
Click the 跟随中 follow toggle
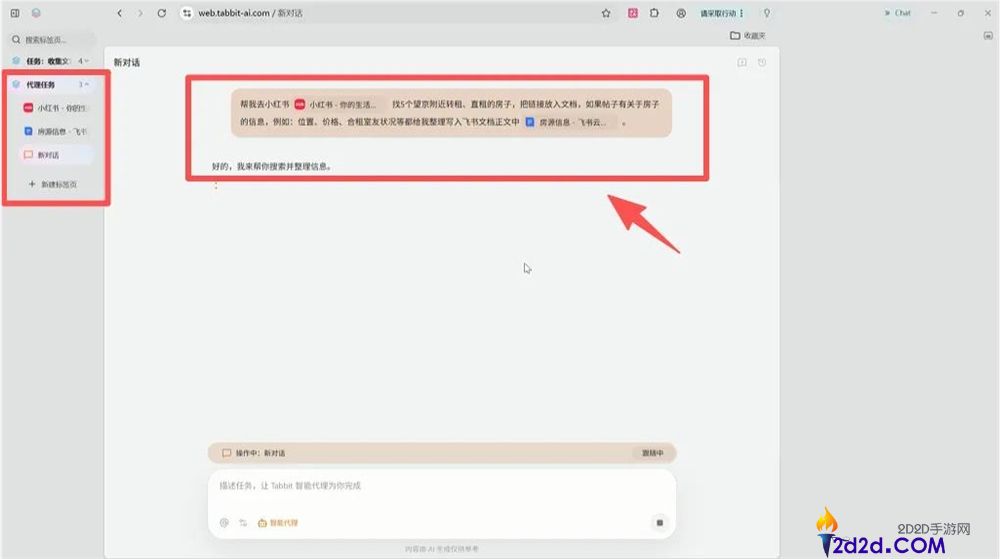(652, 453)
